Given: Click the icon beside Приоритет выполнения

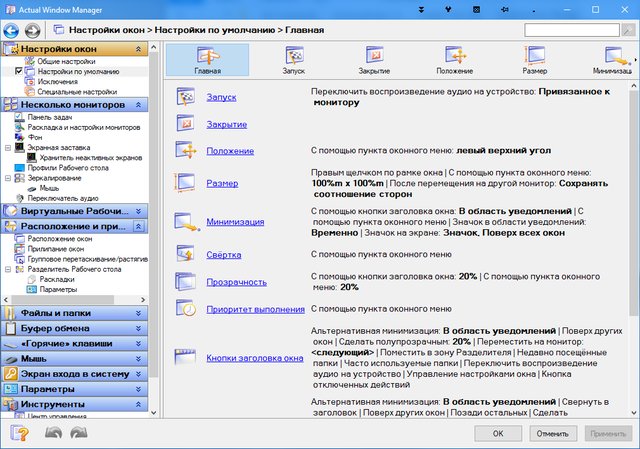Looking at the screenshot, I should (x=187, y=308).
